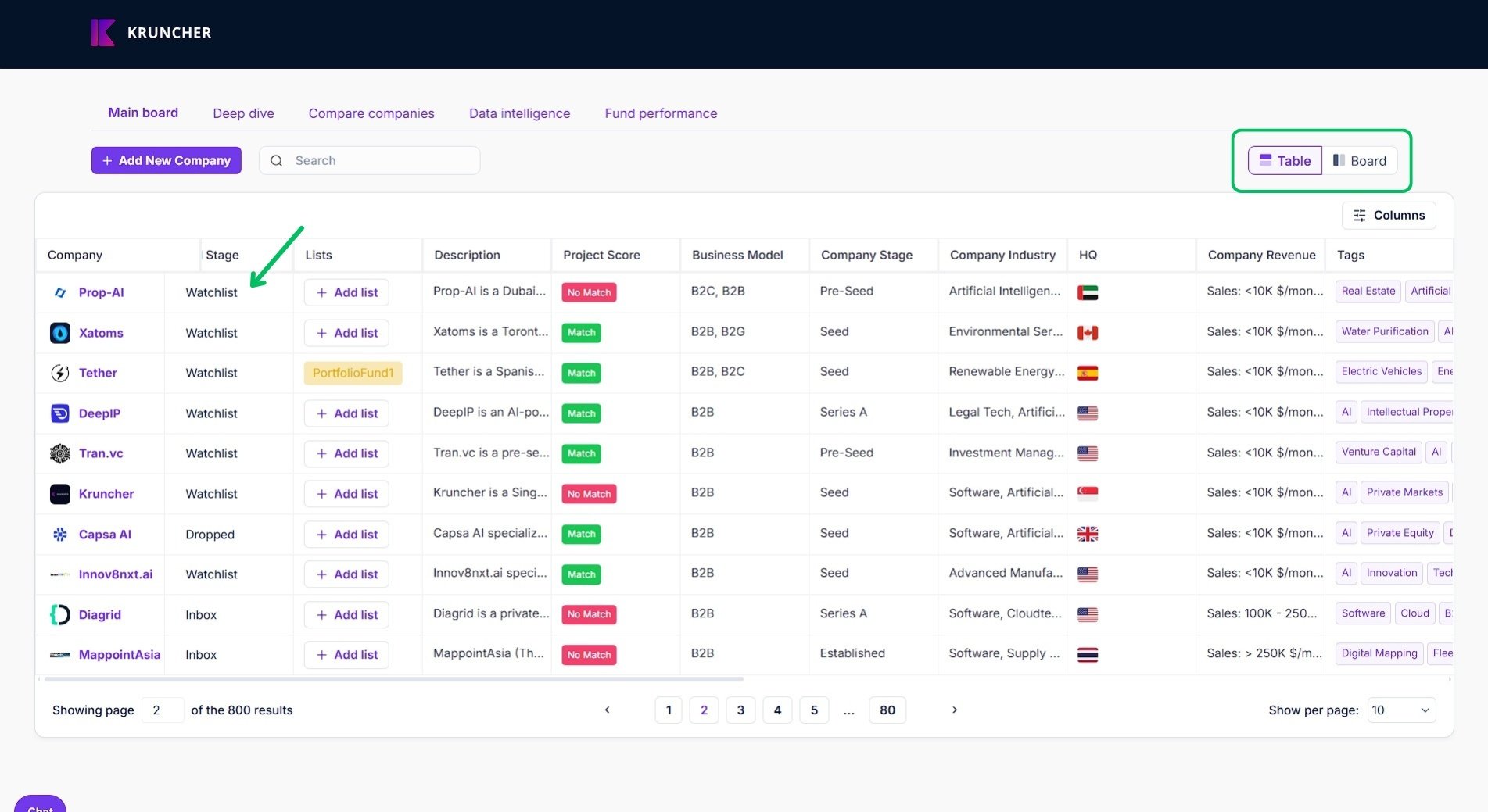Click the Water Purification tag
Screen dimensions: 1488x812
[1385, 332]
